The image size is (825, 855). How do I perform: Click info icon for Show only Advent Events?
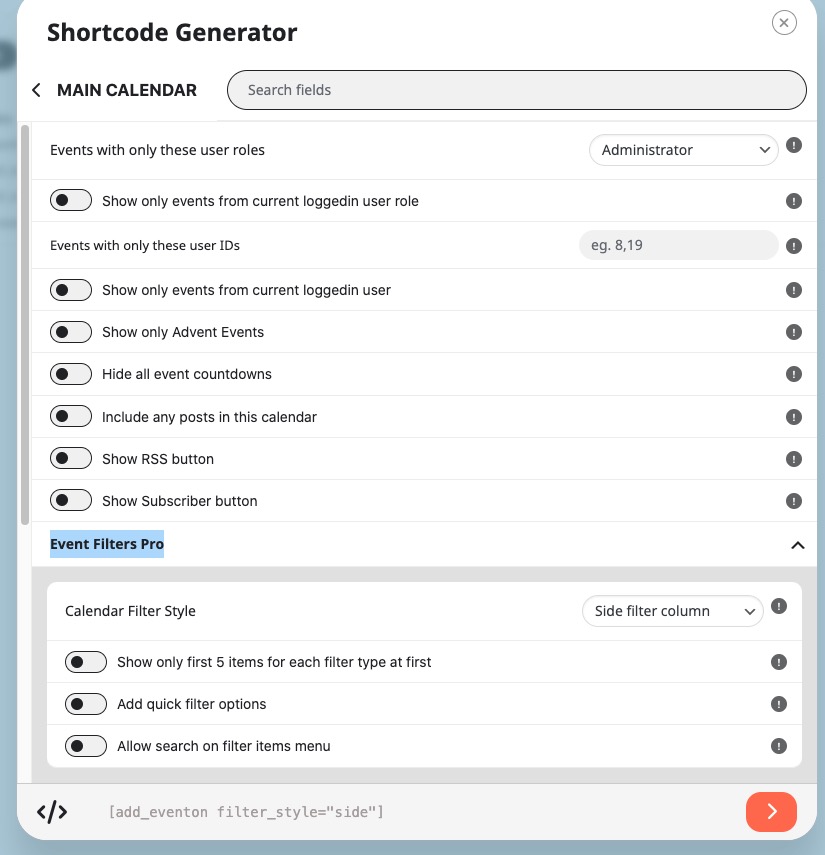click(x=793, y=332)
